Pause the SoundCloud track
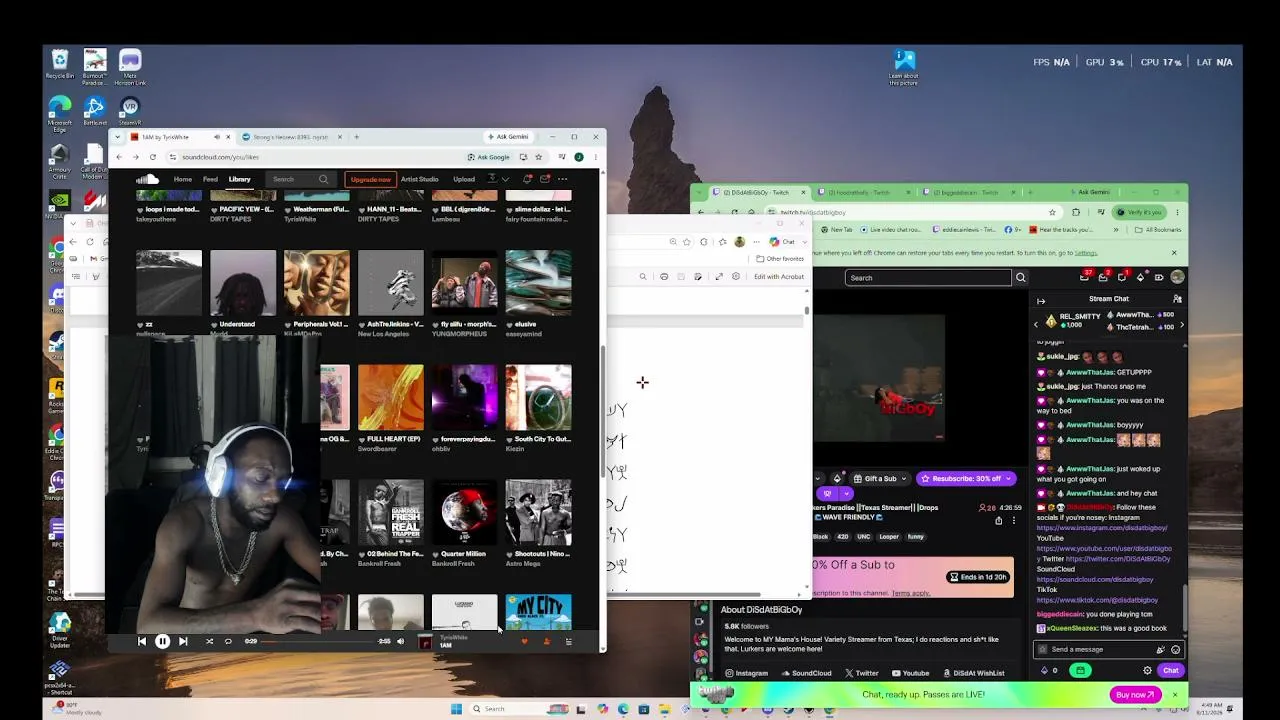 coord(162,641)
